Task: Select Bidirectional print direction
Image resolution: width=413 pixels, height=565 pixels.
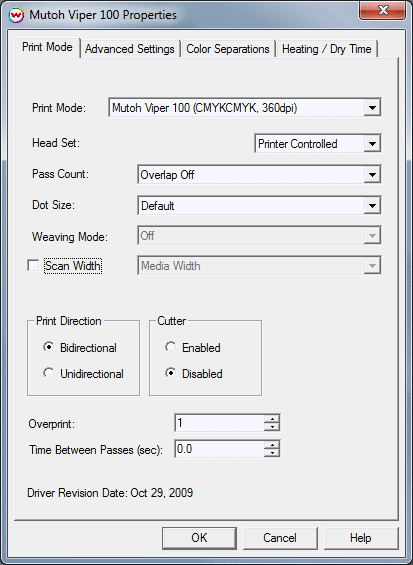Action: [49, 347]
